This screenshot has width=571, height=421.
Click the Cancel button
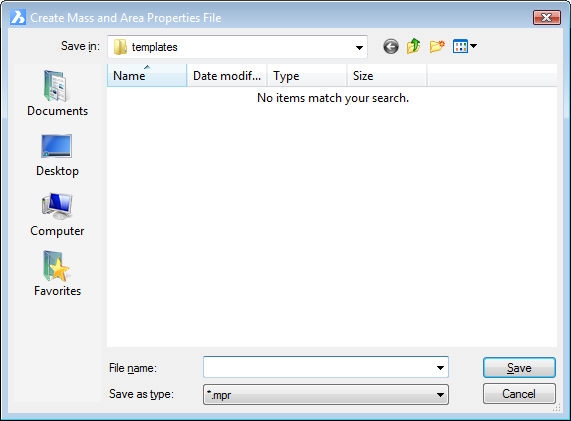click(x=519, y=394)
